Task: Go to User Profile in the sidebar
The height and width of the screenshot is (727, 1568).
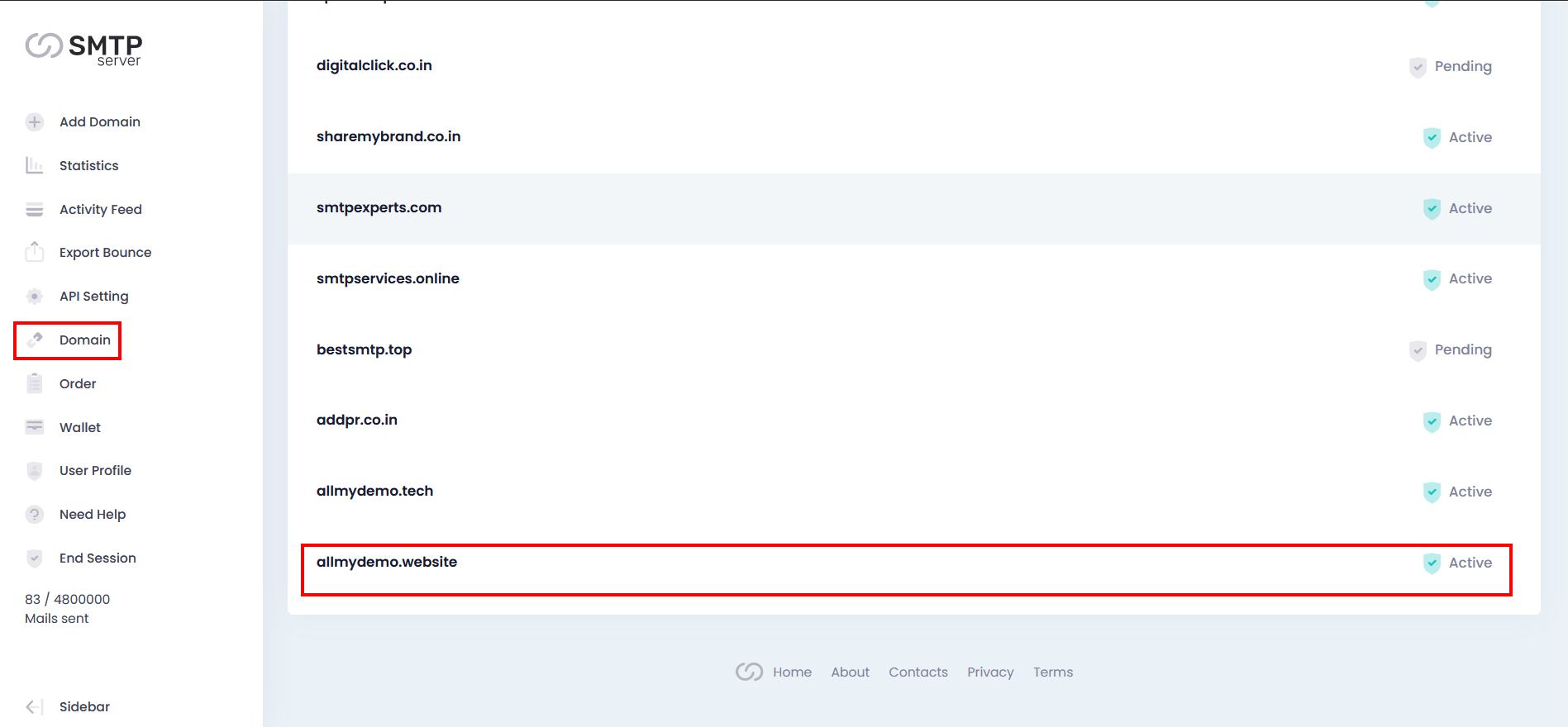Action: pyautogui.click(x=95, y=471)
